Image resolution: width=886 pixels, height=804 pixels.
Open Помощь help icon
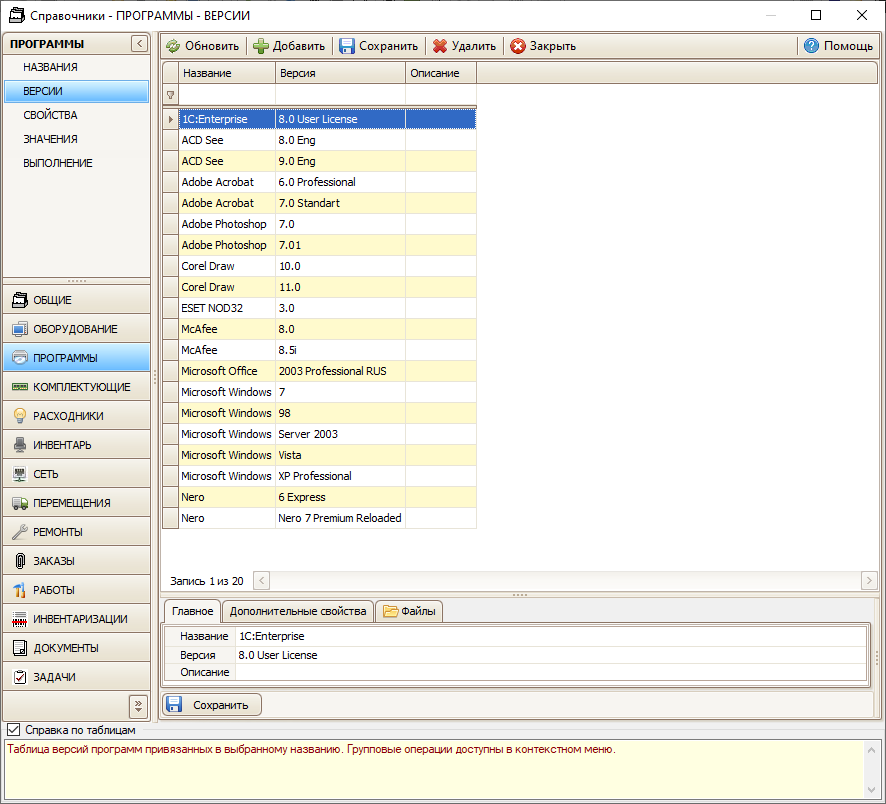tap(811, 46)
